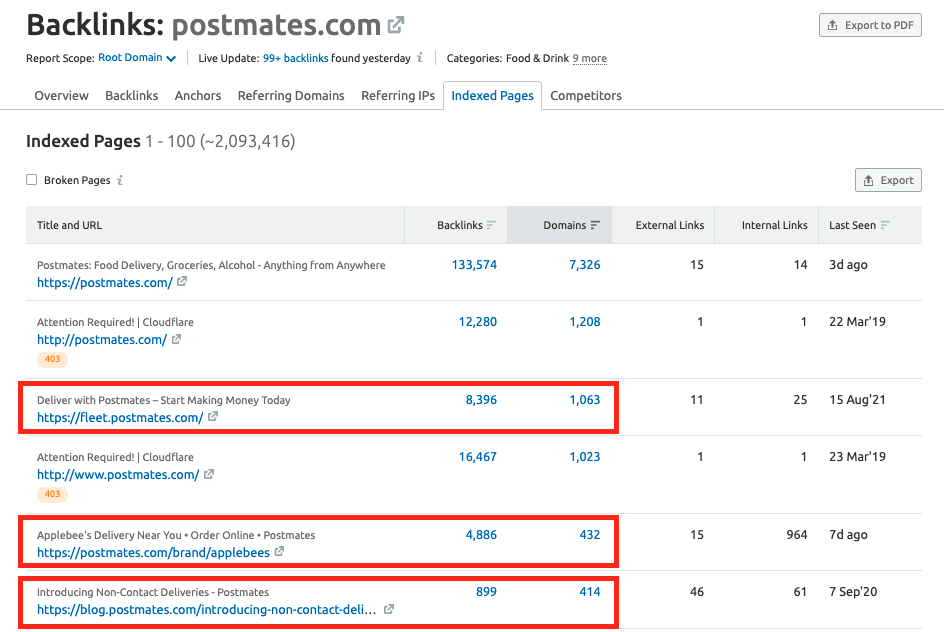Click external link icon beside postmates.com title
The width and height of the screenshot is (944, 632).
[397, 24]
